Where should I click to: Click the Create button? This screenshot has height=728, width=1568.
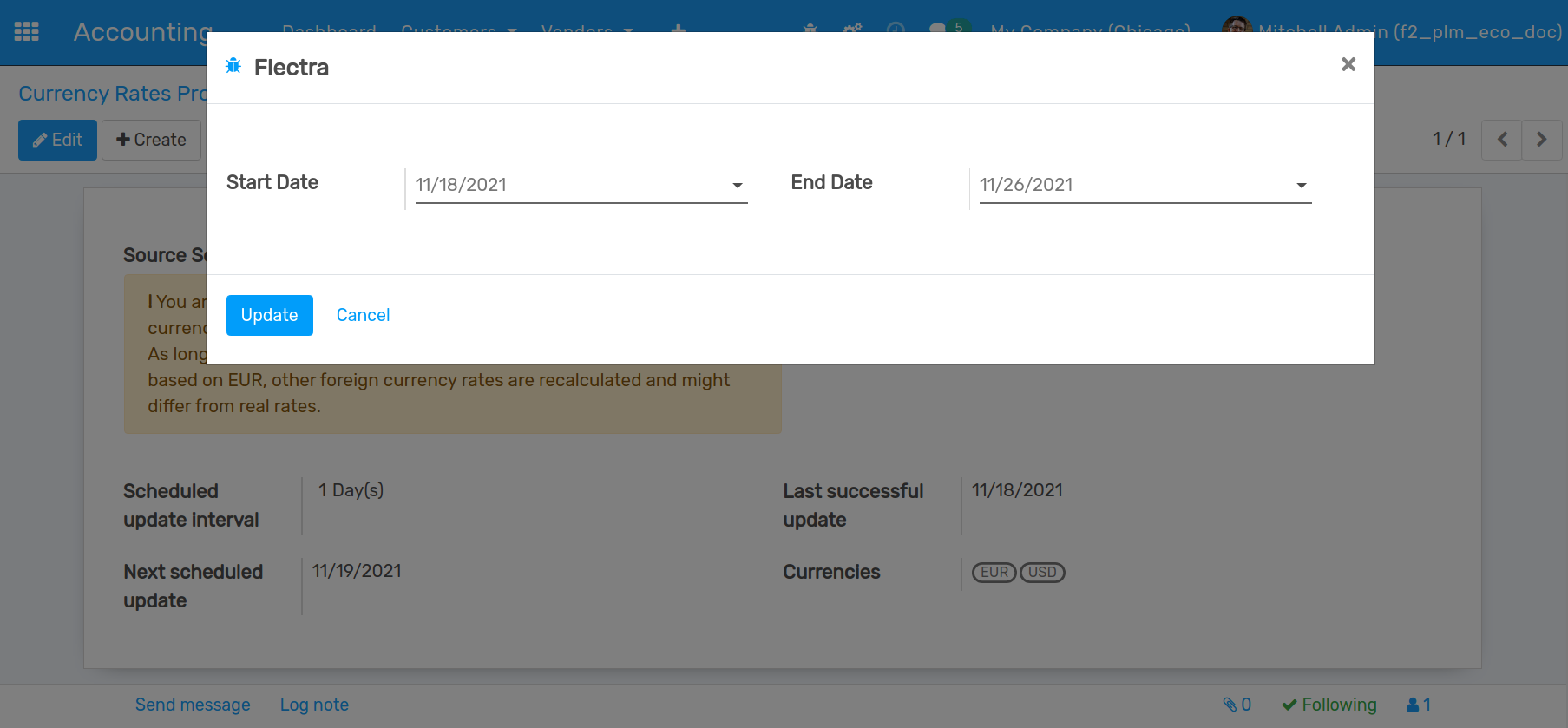point(151,140)
